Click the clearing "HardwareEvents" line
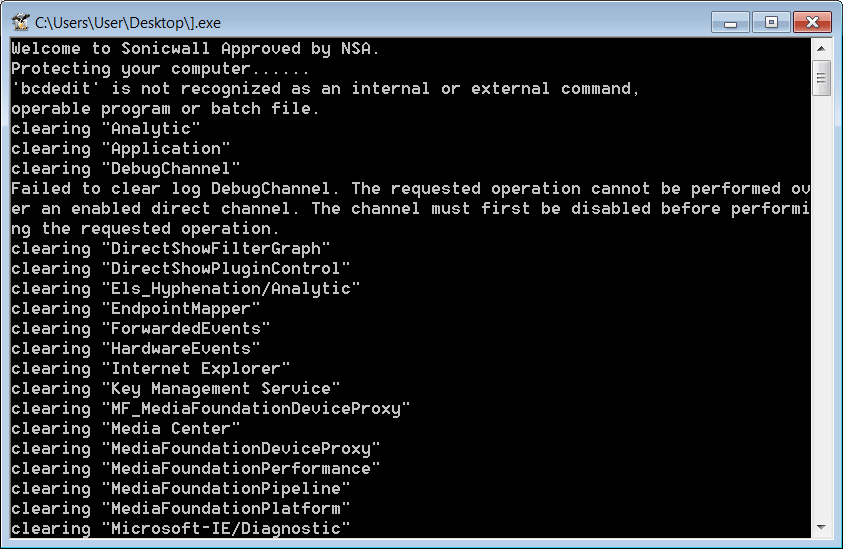The image size is (843, 549). coord(135,349)
